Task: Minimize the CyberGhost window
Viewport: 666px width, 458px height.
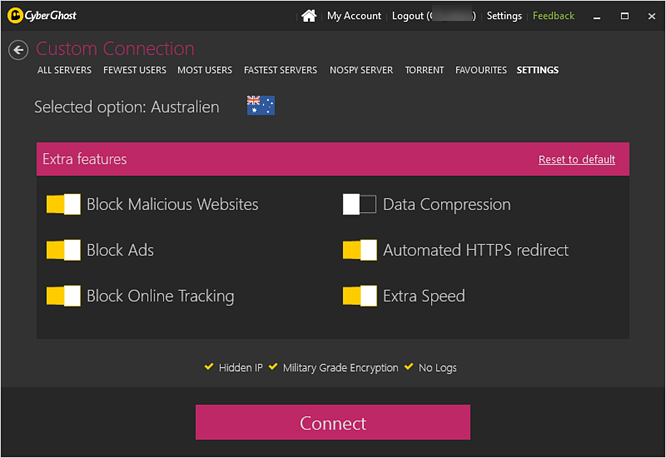Action: click(x=597, y=17)
